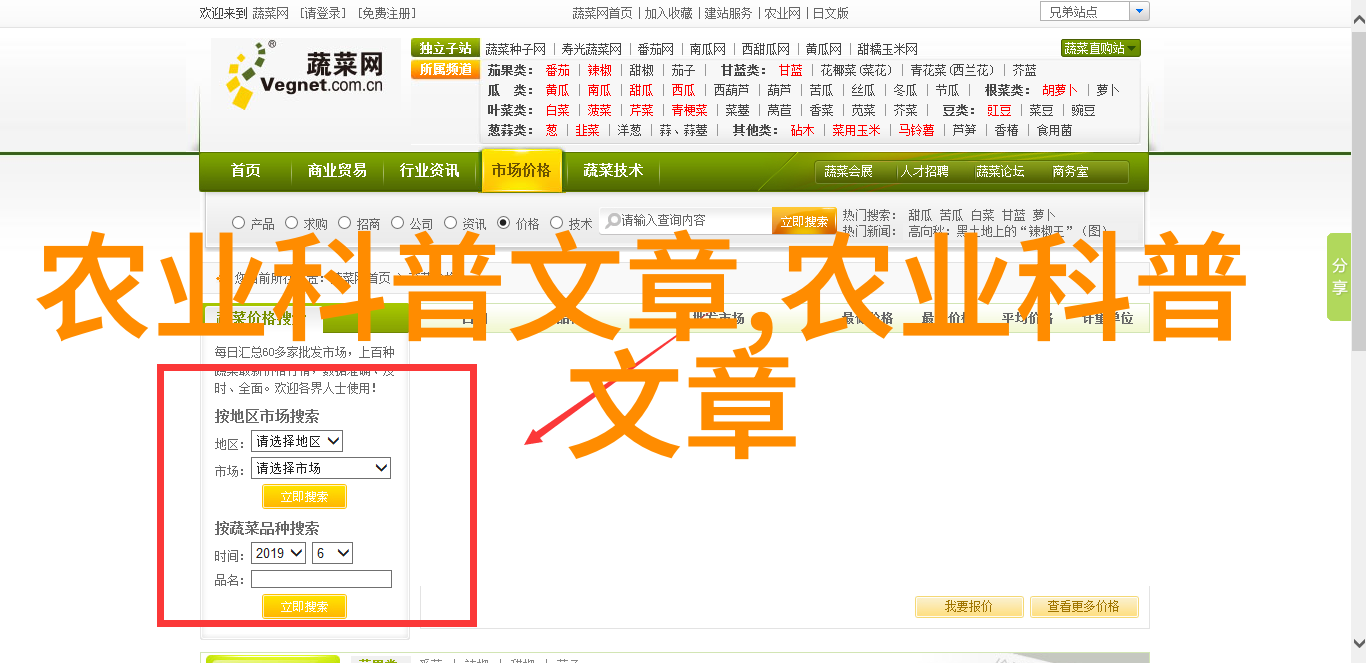Click the Vegnet 蔬菜网 logo
The image size is (1366, 663).
click(x=305, y=75)
